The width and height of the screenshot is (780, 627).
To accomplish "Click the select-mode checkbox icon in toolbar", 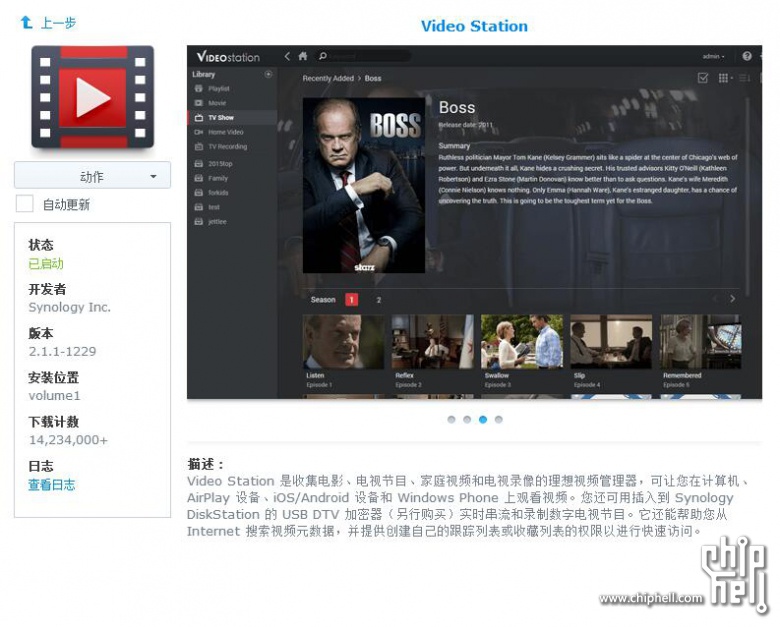I will pyautogui.click(x=703, y=78).
